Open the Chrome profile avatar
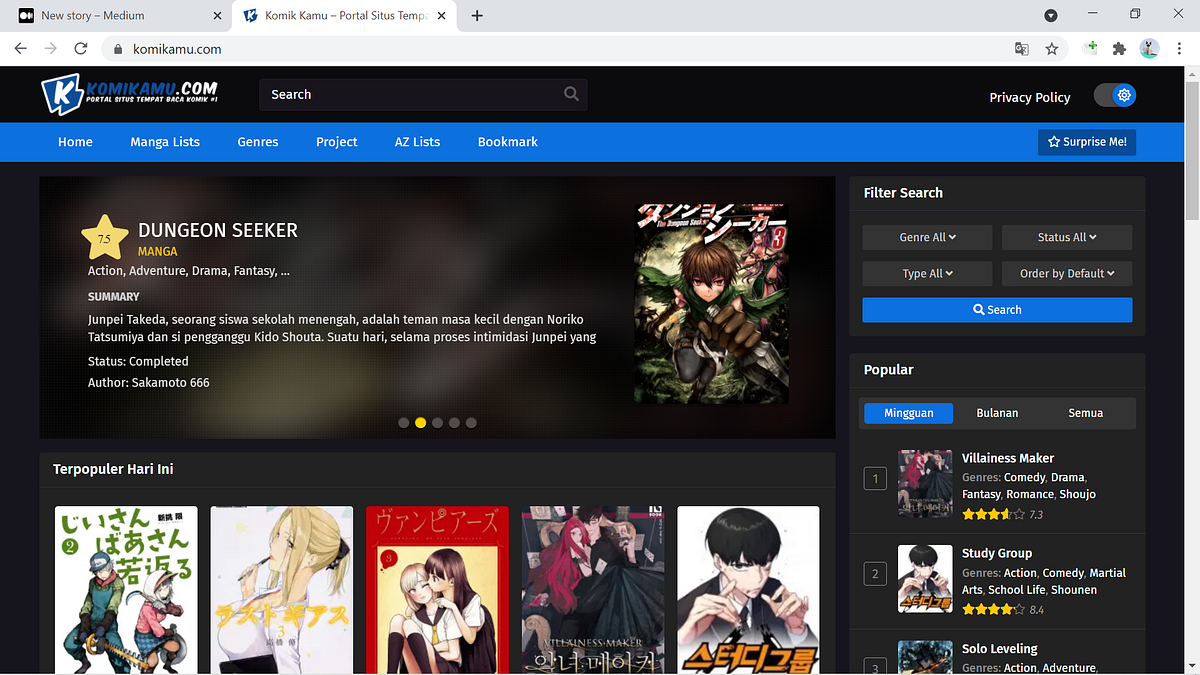 pyautogui.click(x=1149, y=48)
